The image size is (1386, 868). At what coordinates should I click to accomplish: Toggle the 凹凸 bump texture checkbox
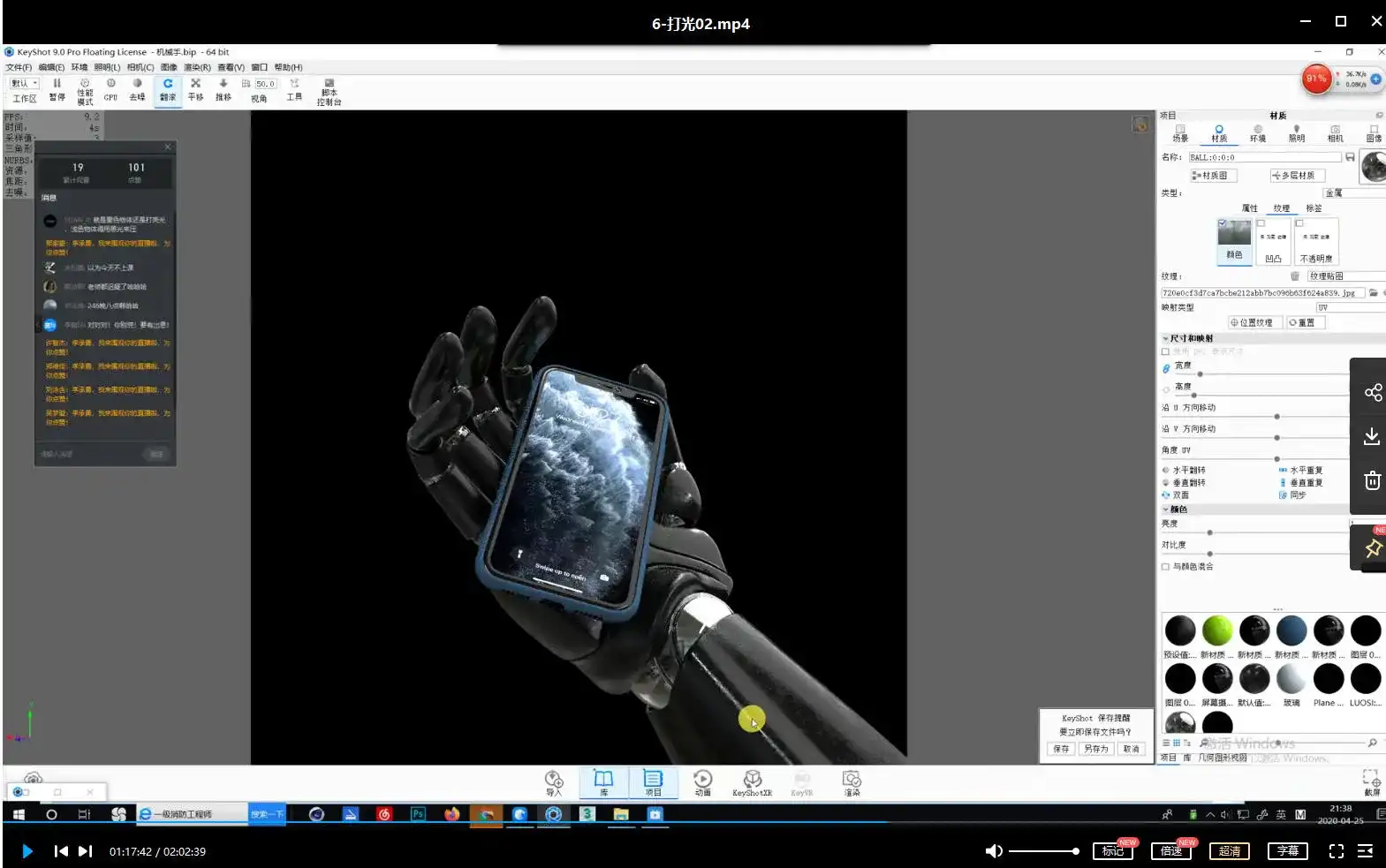click(x=1261, y=223)
